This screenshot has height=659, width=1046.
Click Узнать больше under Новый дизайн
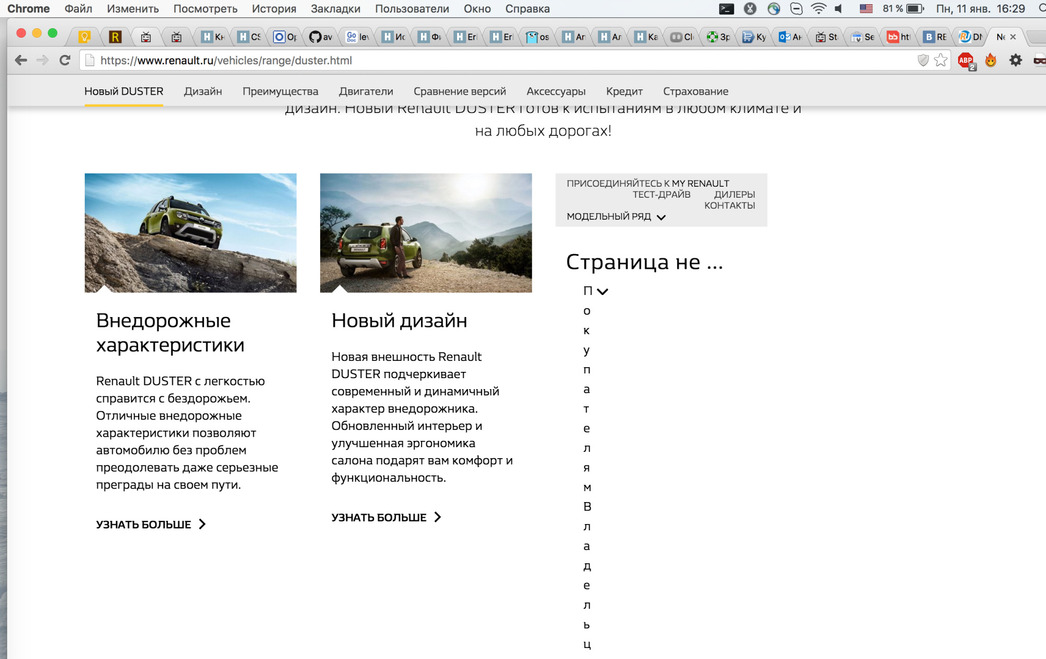(386, 518)
